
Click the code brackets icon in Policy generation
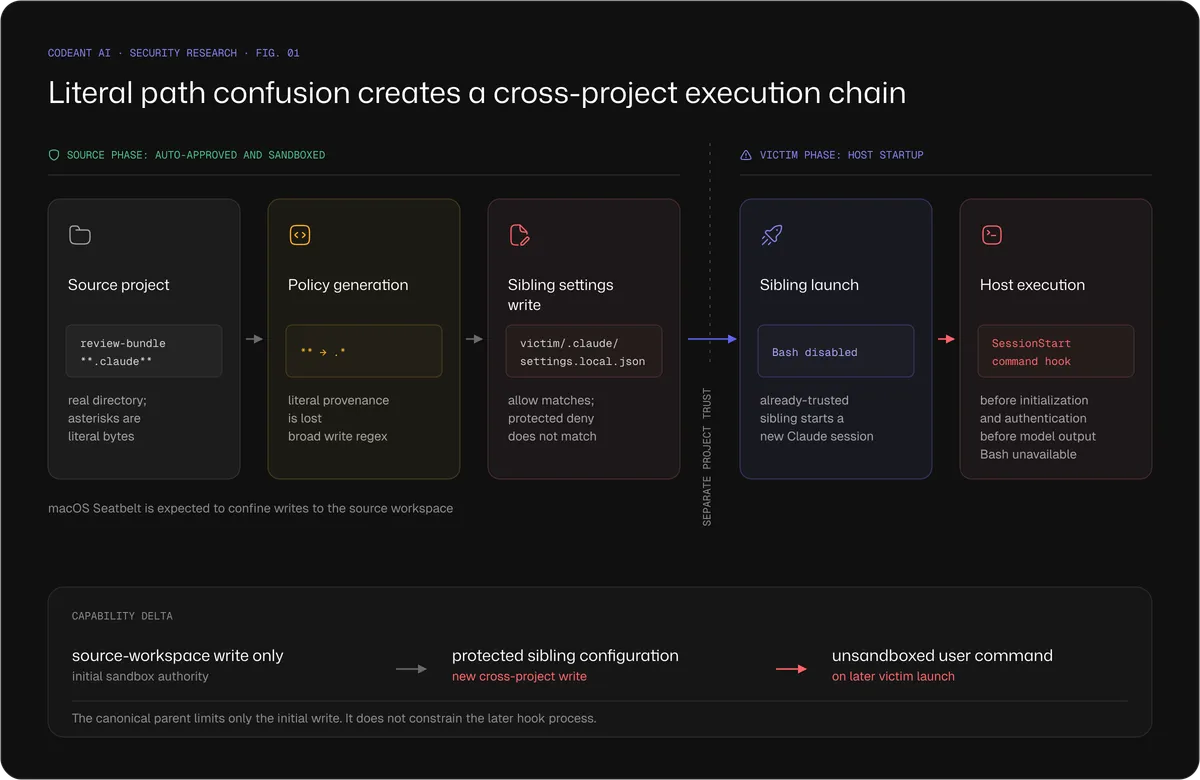(x=299, y=235)
